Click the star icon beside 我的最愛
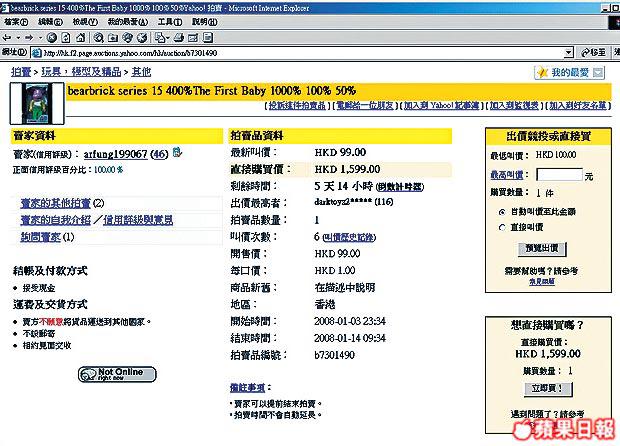This screenshot has width=620, height=446. coord(542,72)
